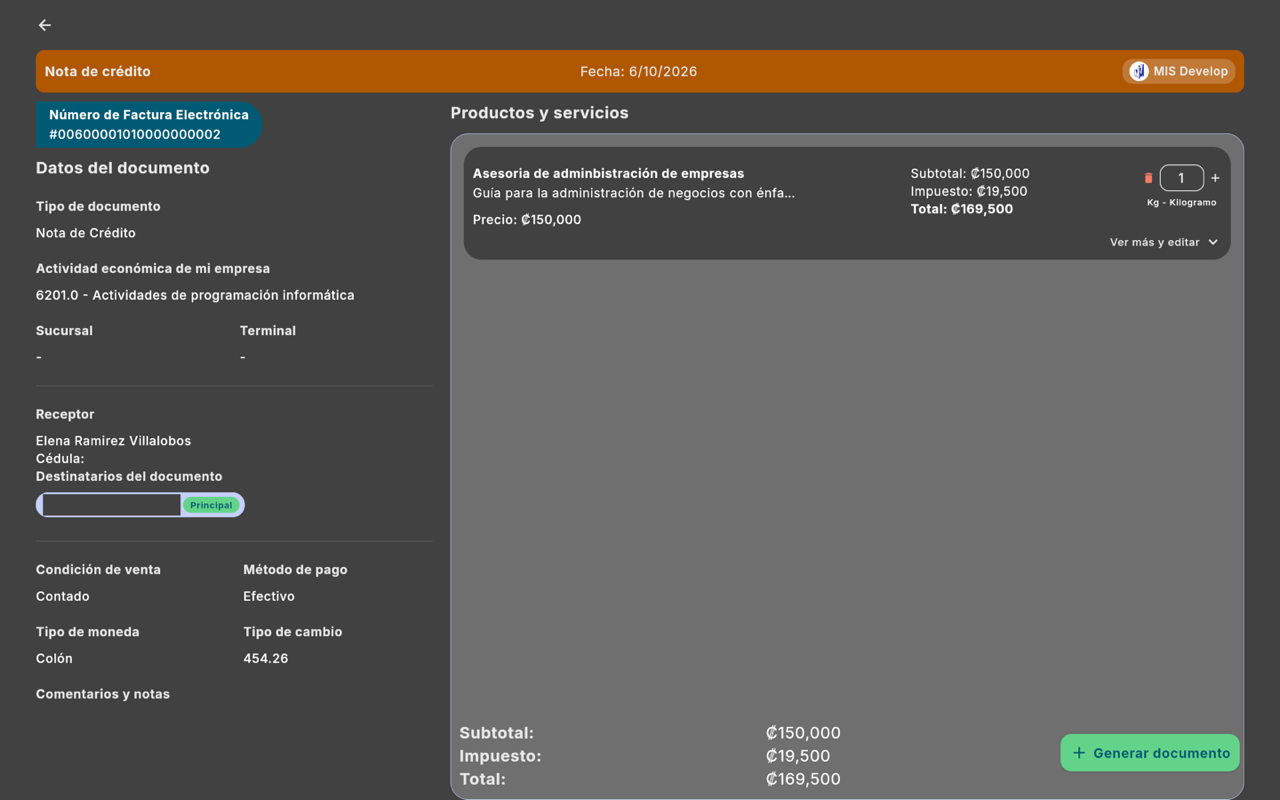Click the product quantity field showing 1

[1181, 178]
